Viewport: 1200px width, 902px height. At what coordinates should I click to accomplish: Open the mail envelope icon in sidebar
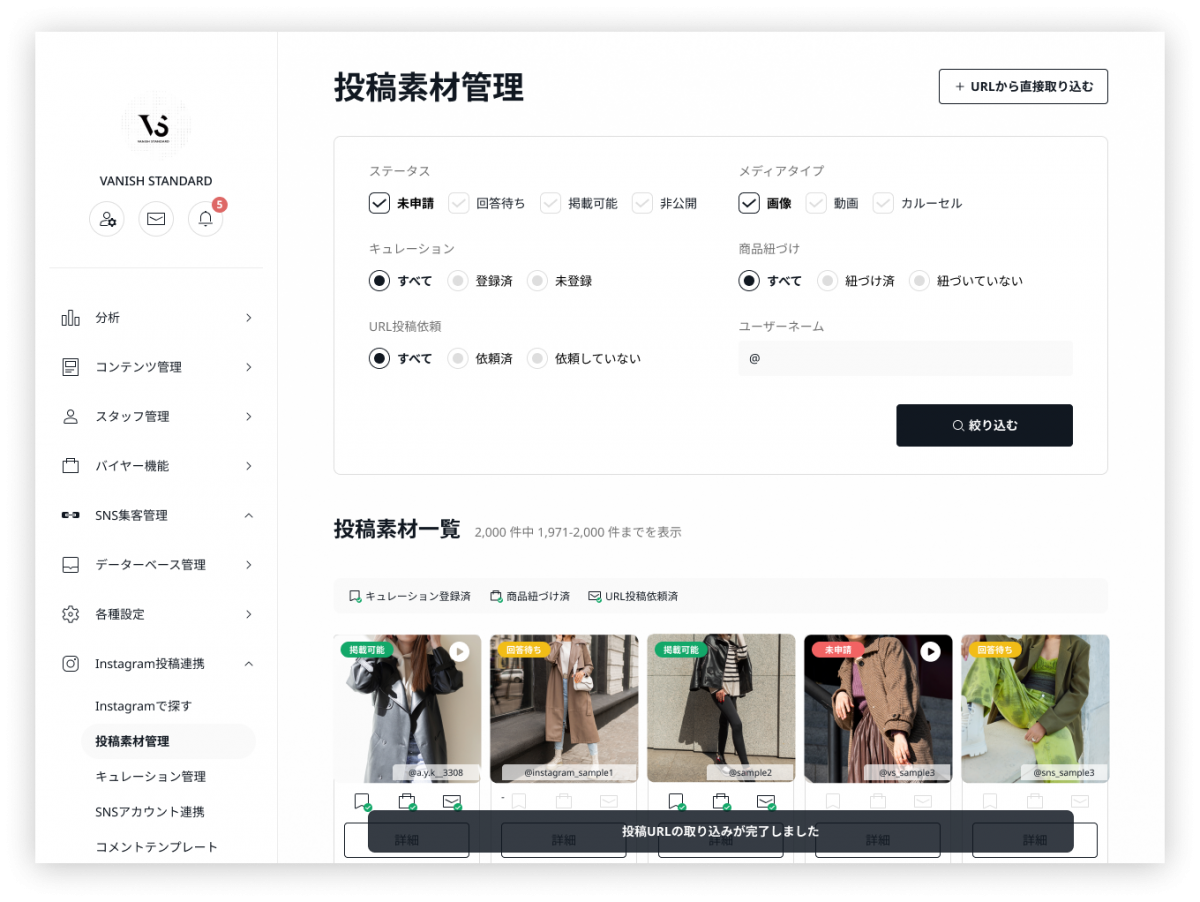coord(156,219)
